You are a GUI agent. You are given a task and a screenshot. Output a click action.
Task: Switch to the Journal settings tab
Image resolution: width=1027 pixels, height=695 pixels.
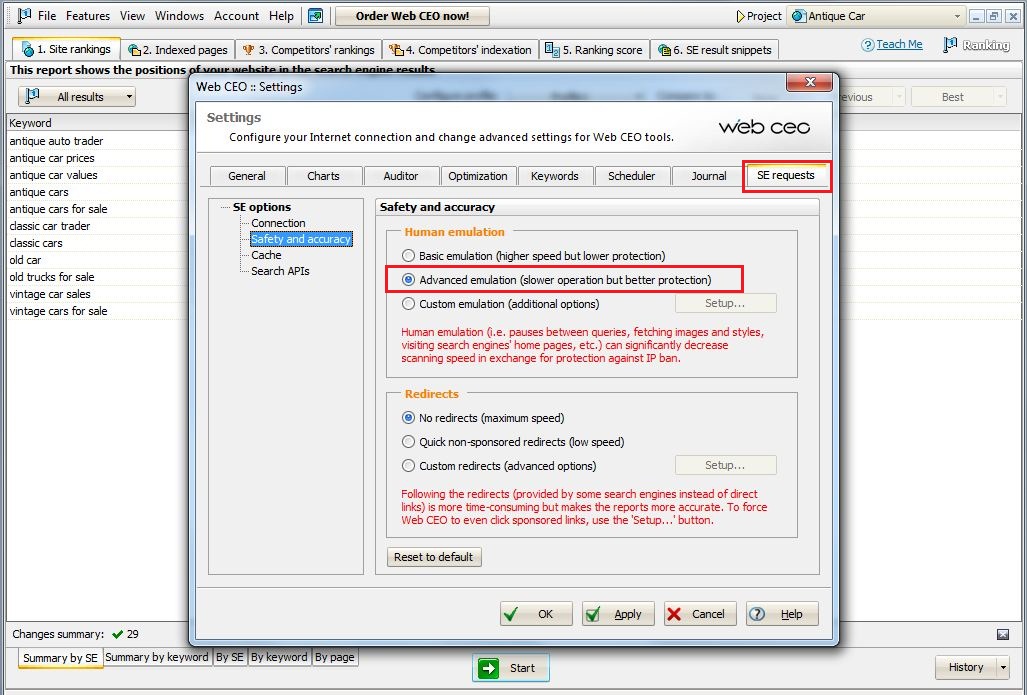click(x=709, y=176)
